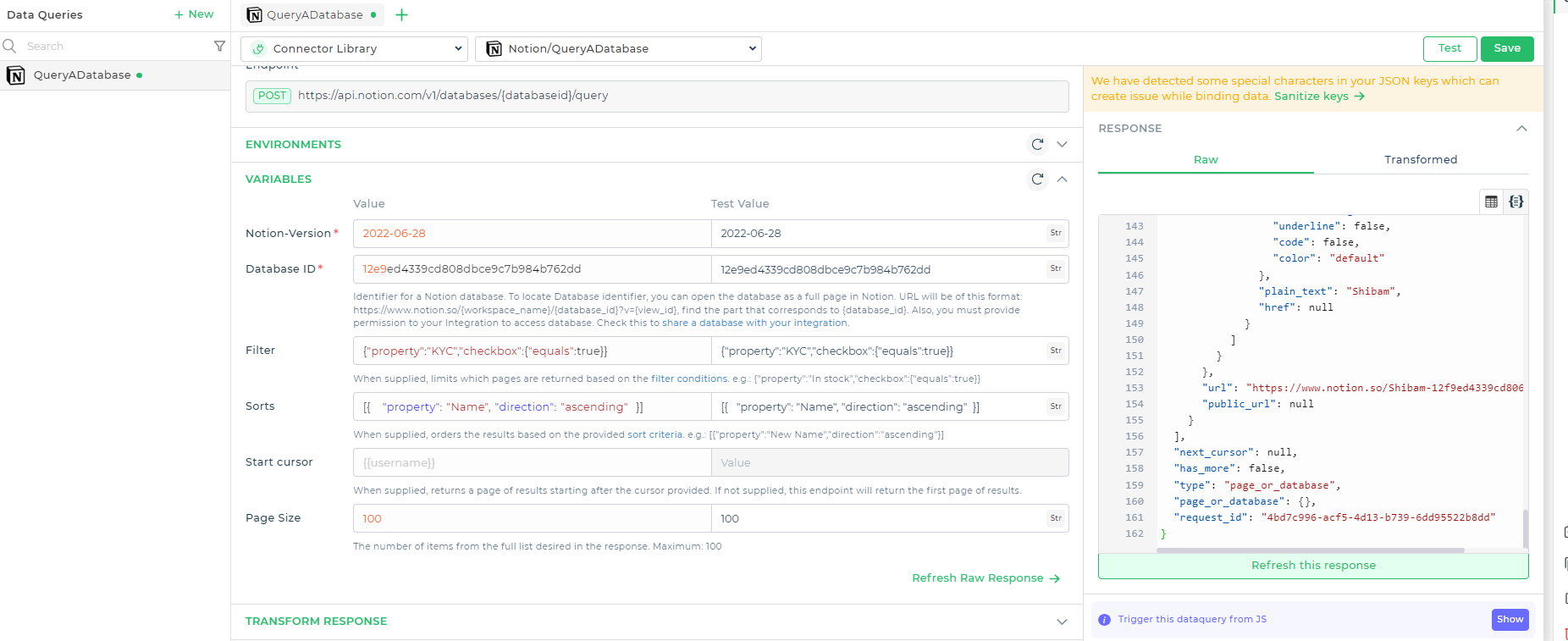
Task: Click the Sanitize keys link
Action: (1319, 97)
